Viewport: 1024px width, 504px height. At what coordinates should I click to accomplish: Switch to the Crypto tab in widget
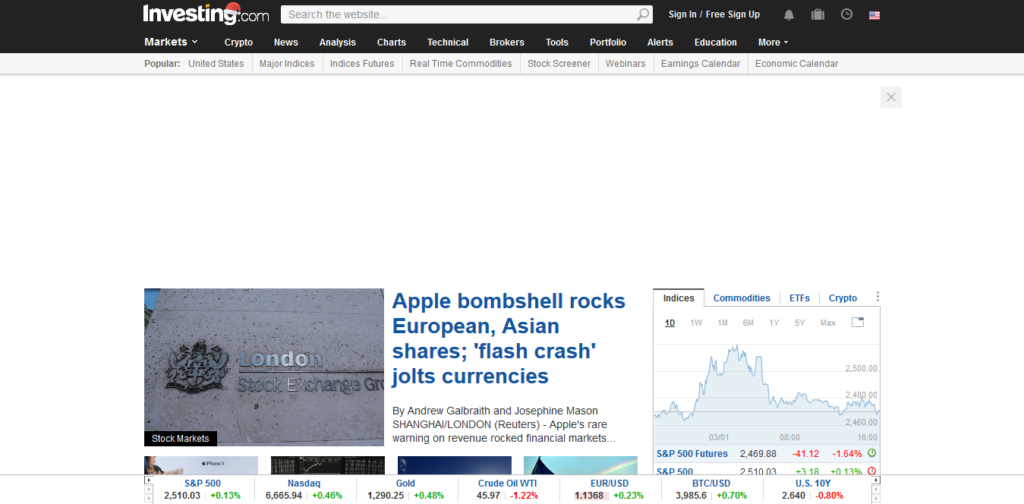pos(843,298)
